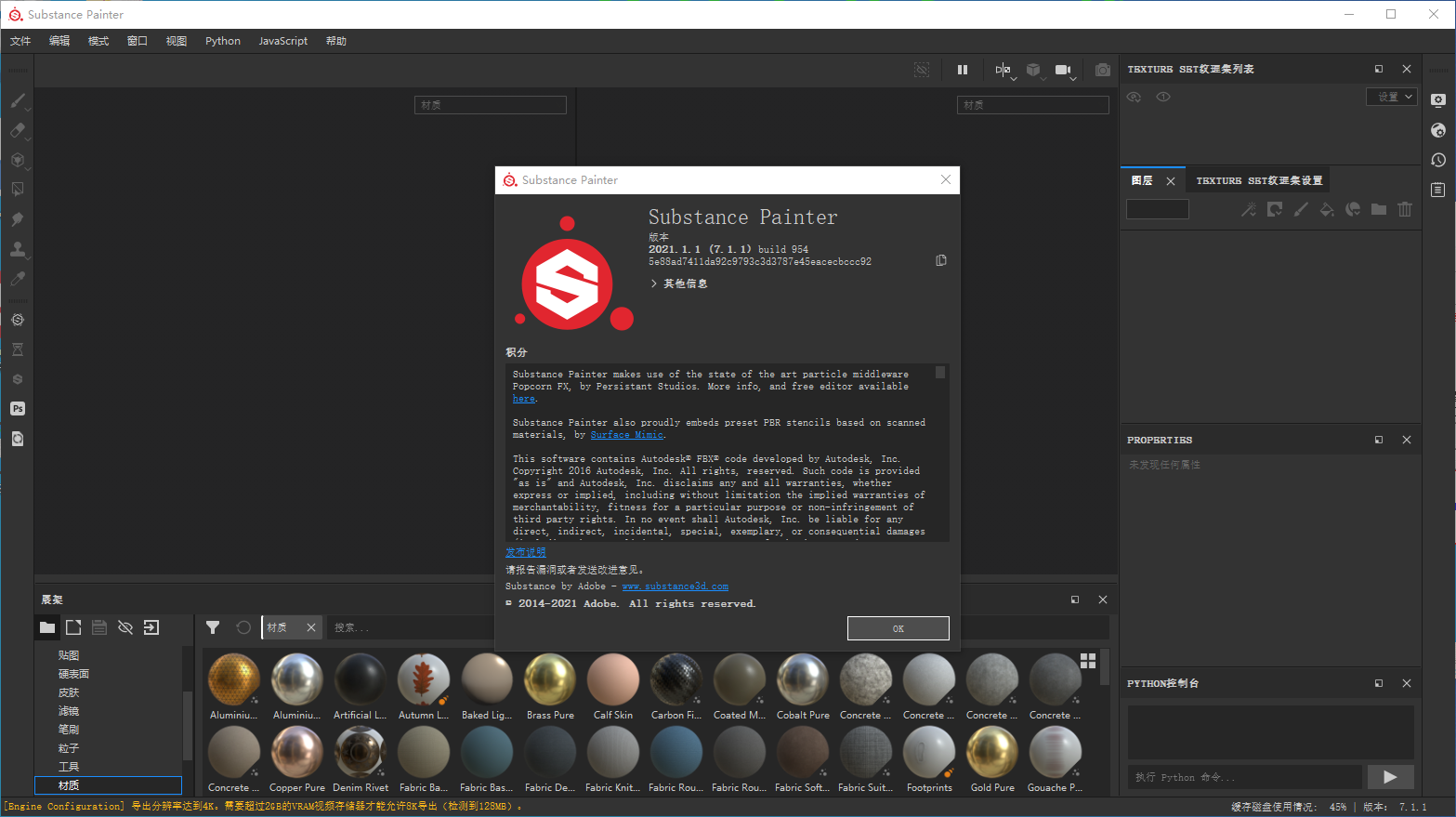1456x817 pixels.
Task: Select the Paint brush tool
Action: click(19, 100)
